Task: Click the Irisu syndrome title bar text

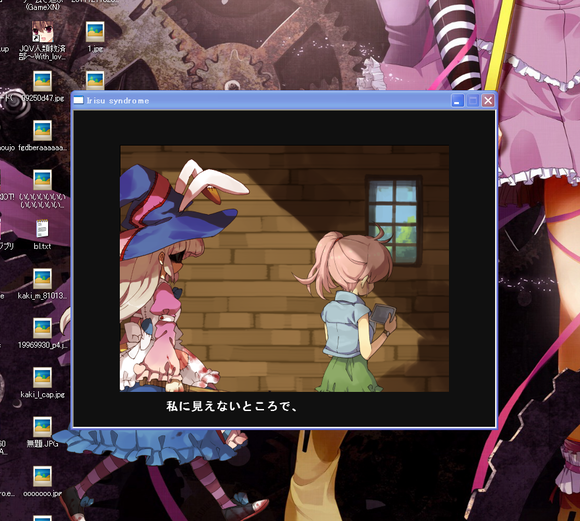Action: coord(118,101)
